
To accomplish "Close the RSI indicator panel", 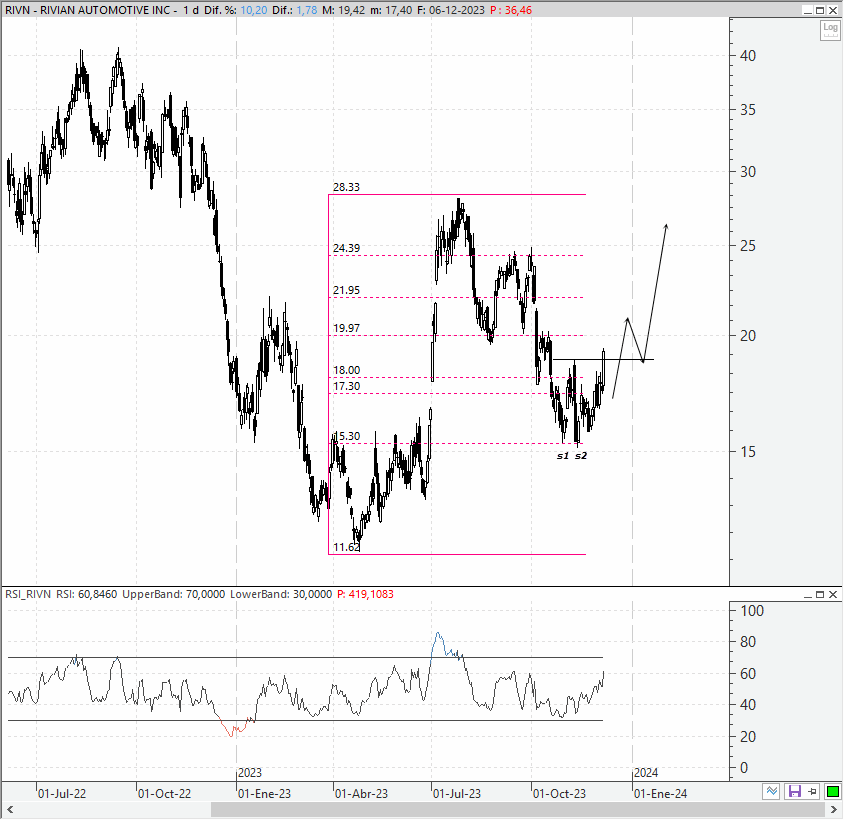I will coord(833,594).
